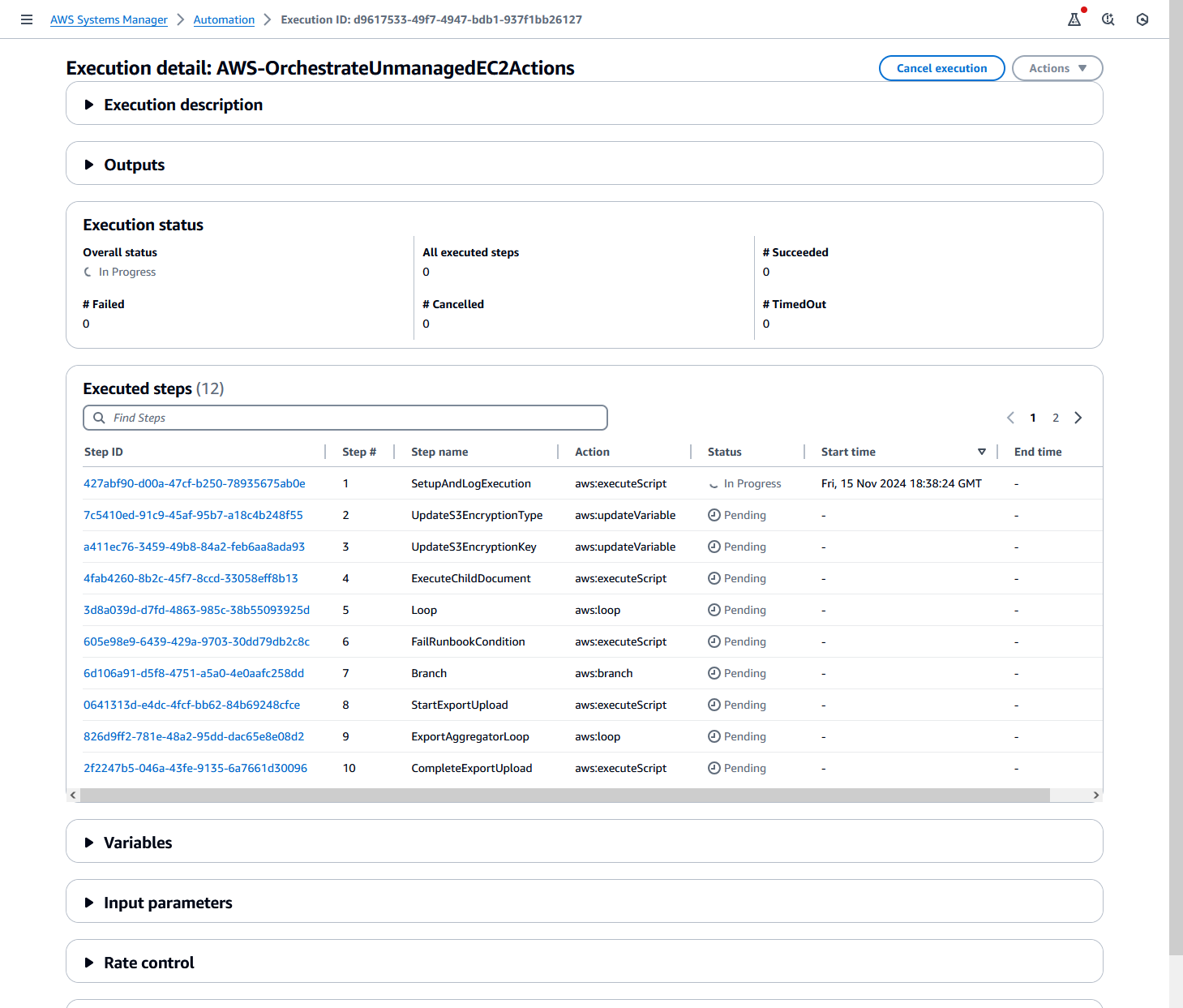Click the magnifier chat icon in the top bar
Image resolution: width=1183 pixels, height=1008 pixels.
coord(1108,19)
